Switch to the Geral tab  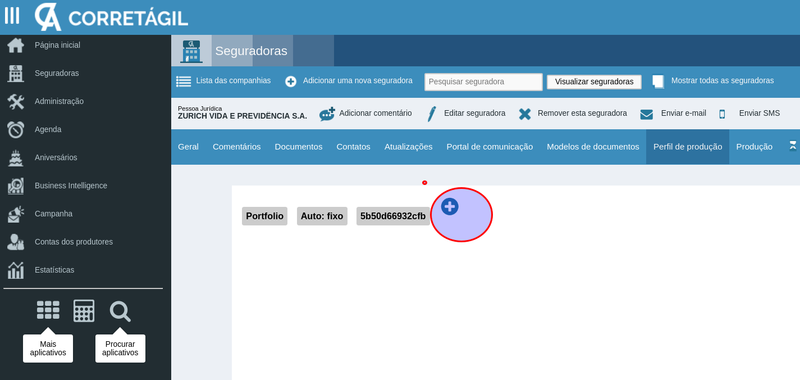coord(188,147)
